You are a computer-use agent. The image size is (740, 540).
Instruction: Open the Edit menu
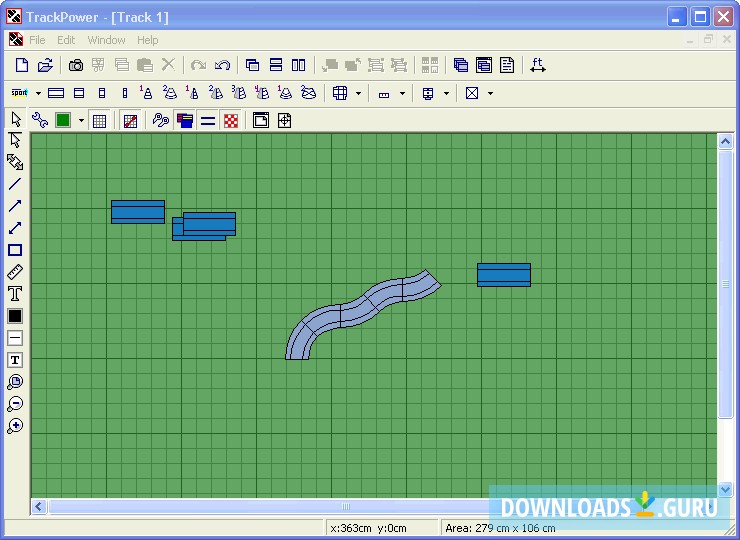66,40
